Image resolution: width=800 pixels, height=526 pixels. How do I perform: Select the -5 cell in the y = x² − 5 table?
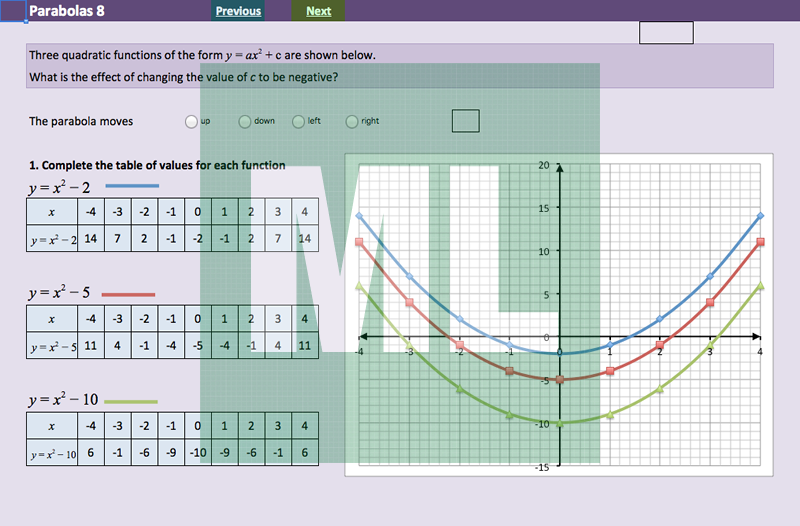pos(198,346)
